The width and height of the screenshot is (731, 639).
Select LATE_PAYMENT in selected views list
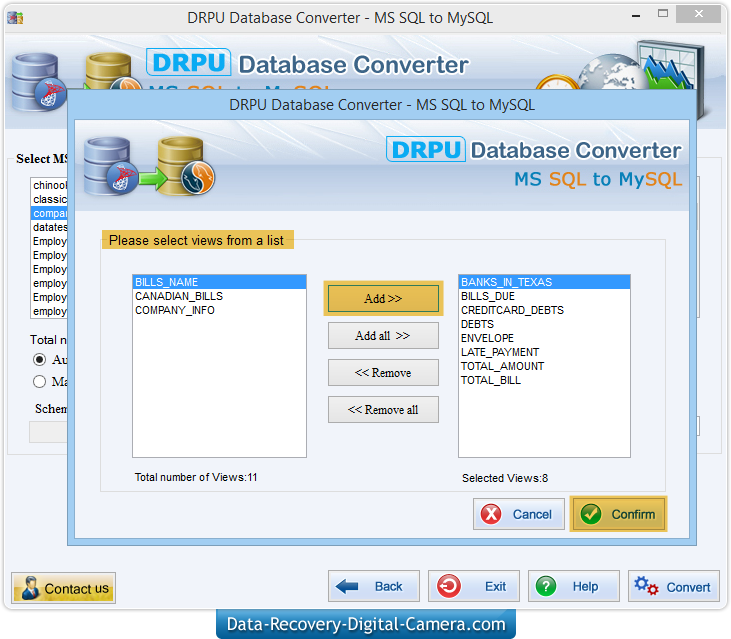tap(545, 352)
